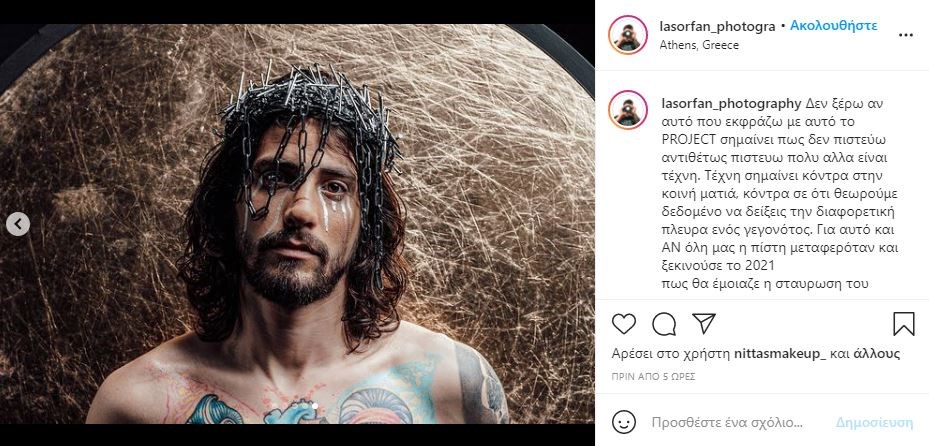Open comments via the speech bubble icon

(x=664, y=324)
